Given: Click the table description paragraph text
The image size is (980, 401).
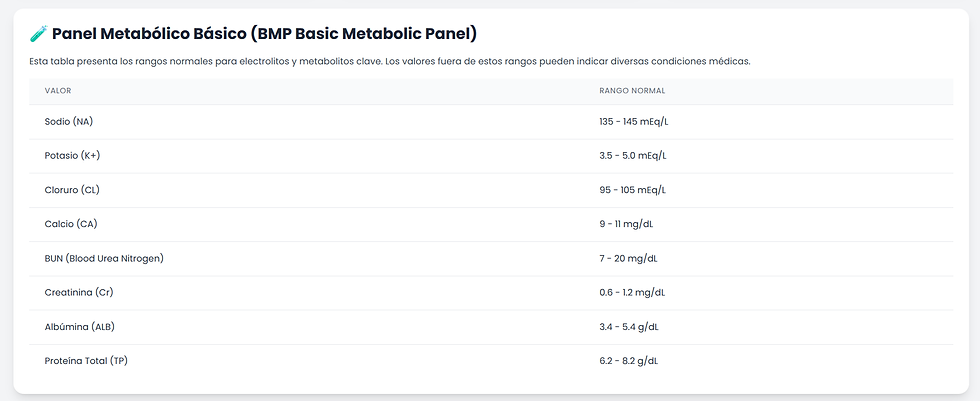Looking at the screenshot, I should [390, 62].
